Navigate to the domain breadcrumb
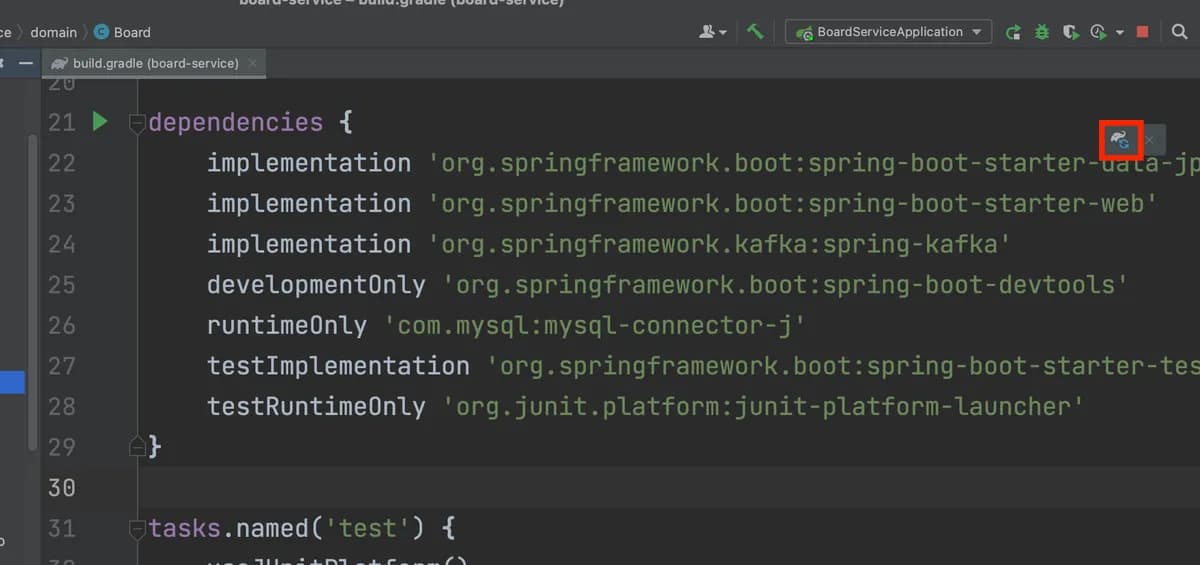This screenshot has height=565, width=1200. [x=53, y=32]
